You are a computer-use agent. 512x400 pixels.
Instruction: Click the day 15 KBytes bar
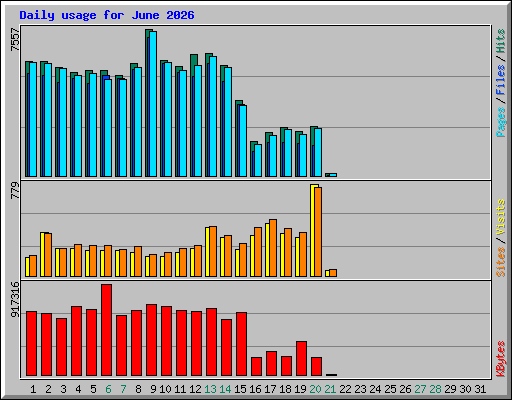click(241, 344)
